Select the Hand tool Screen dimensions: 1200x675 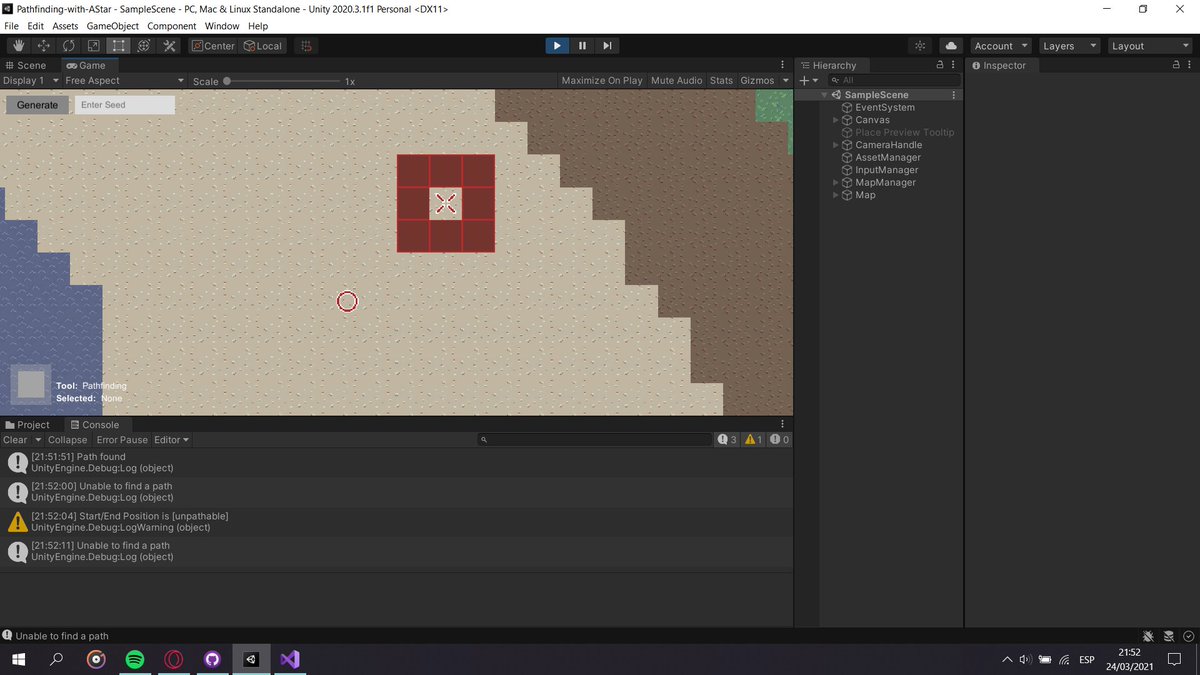pos(19,46)
